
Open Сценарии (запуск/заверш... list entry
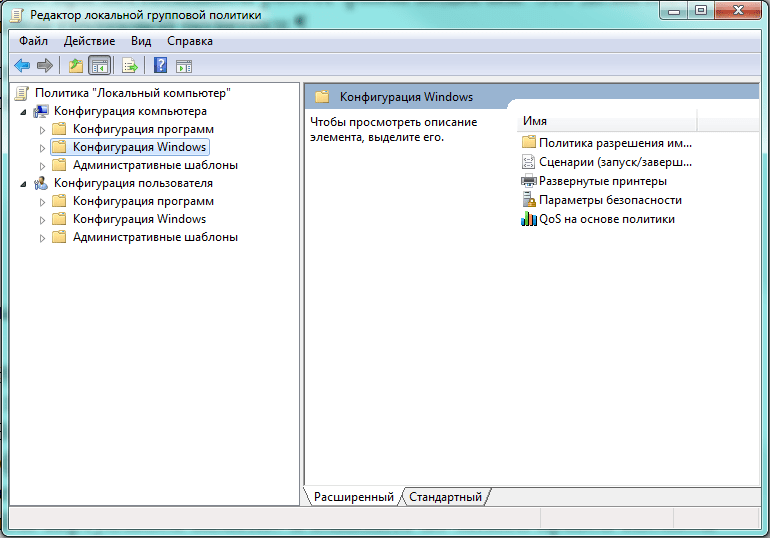pos(615,162)
